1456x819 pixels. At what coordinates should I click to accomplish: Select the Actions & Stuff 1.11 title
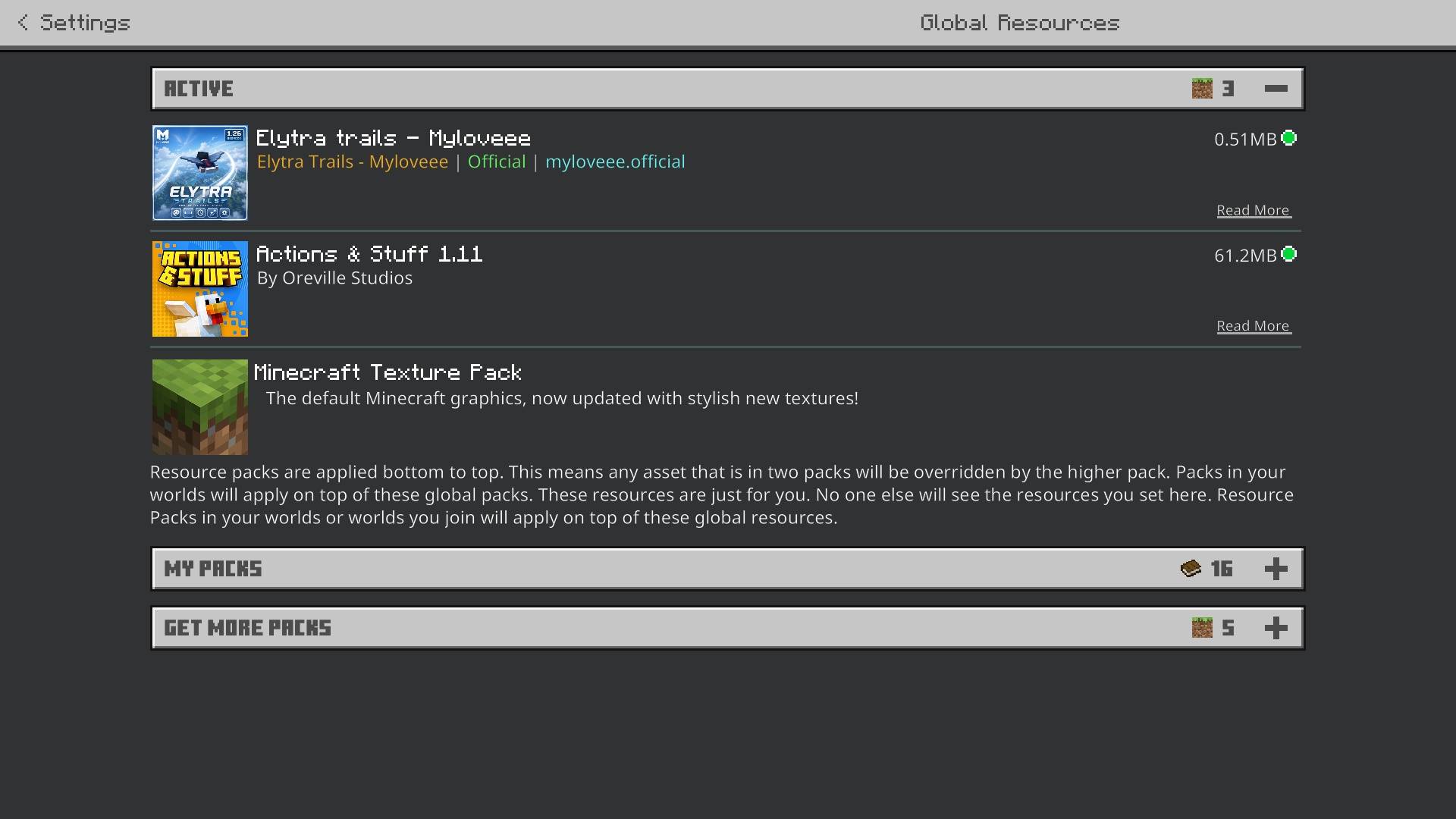[x=369, y=254]
